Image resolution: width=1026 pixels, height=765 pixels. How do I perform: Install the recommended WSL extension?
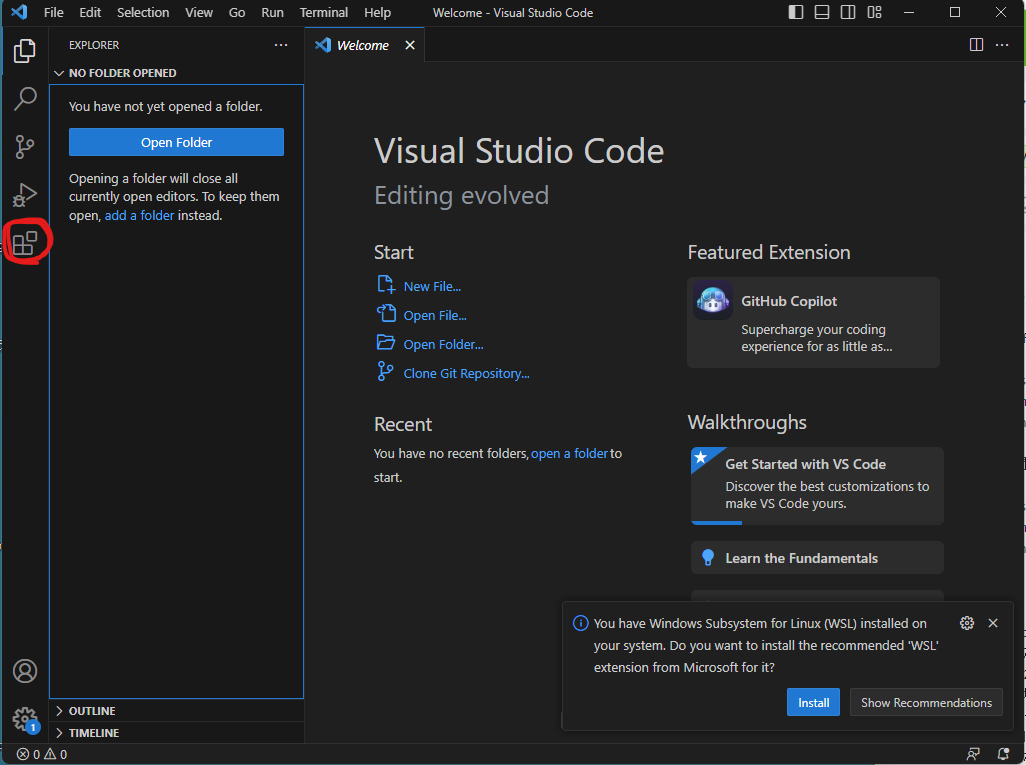pos(813,702)
